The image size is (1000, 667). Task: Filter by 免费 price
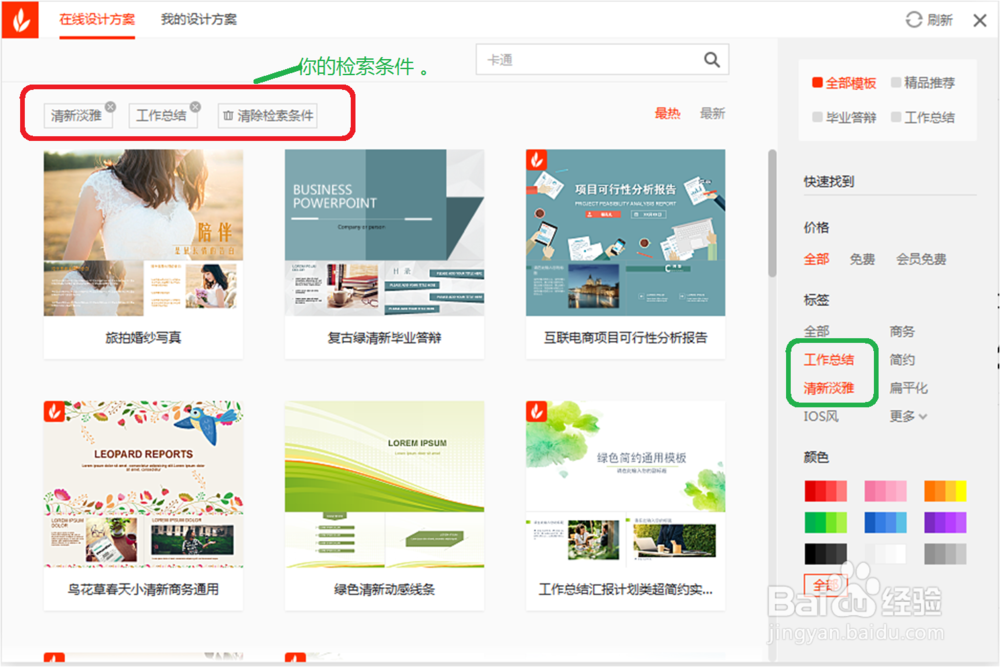click(862, 258)
